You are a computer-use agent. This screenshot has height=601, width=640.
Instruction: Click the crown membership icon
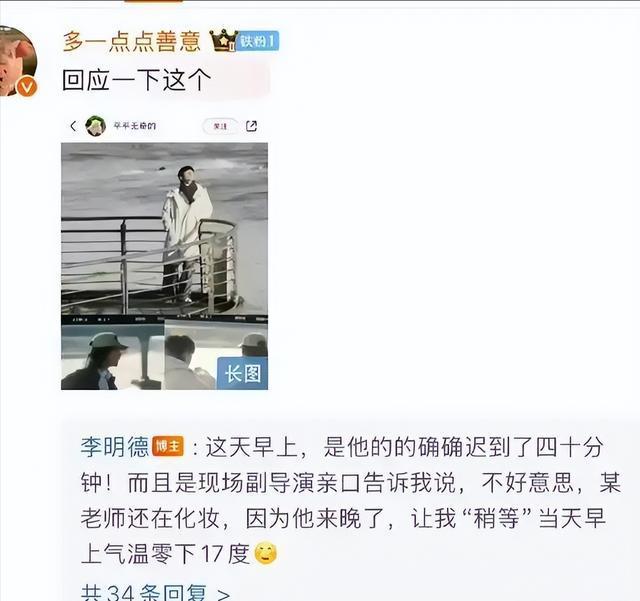(223, 40)
